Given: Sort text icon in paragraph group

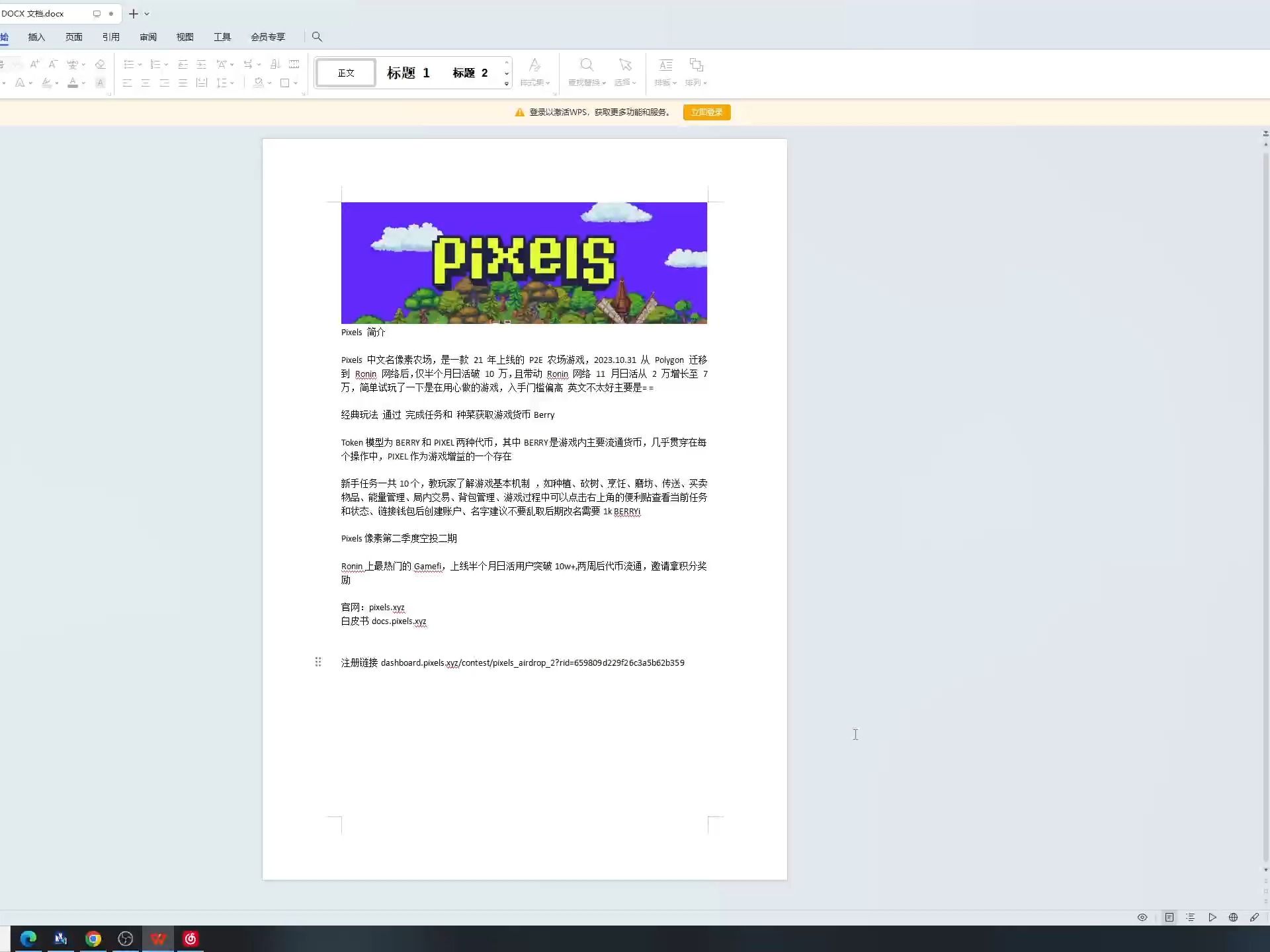Looking at the screenshot, I should [276, 64].
